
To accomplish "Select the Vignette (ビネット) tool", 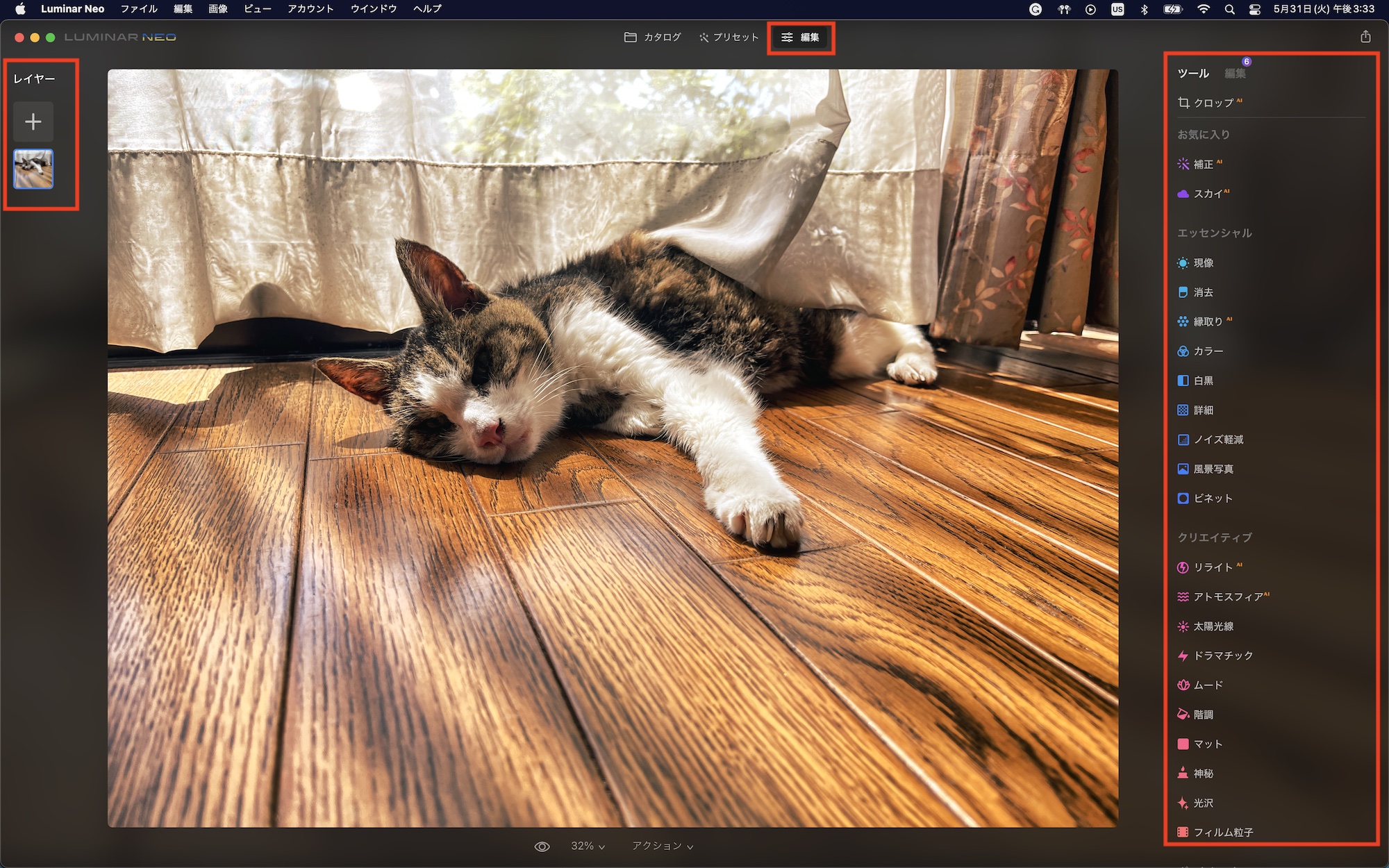I will click(1212, 499).
